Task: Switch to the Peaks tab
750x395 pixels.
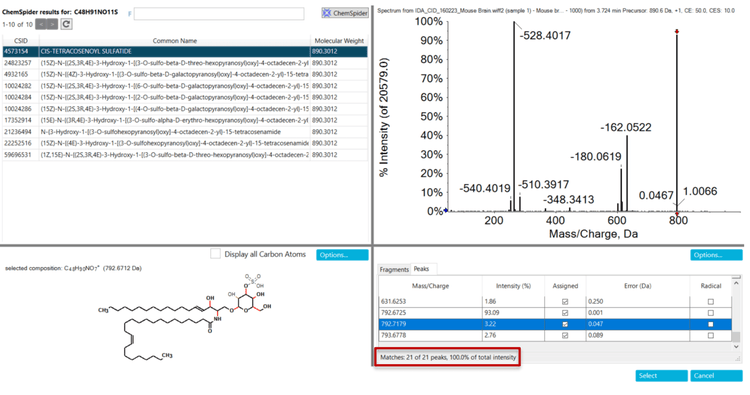Action: (421, 269)
